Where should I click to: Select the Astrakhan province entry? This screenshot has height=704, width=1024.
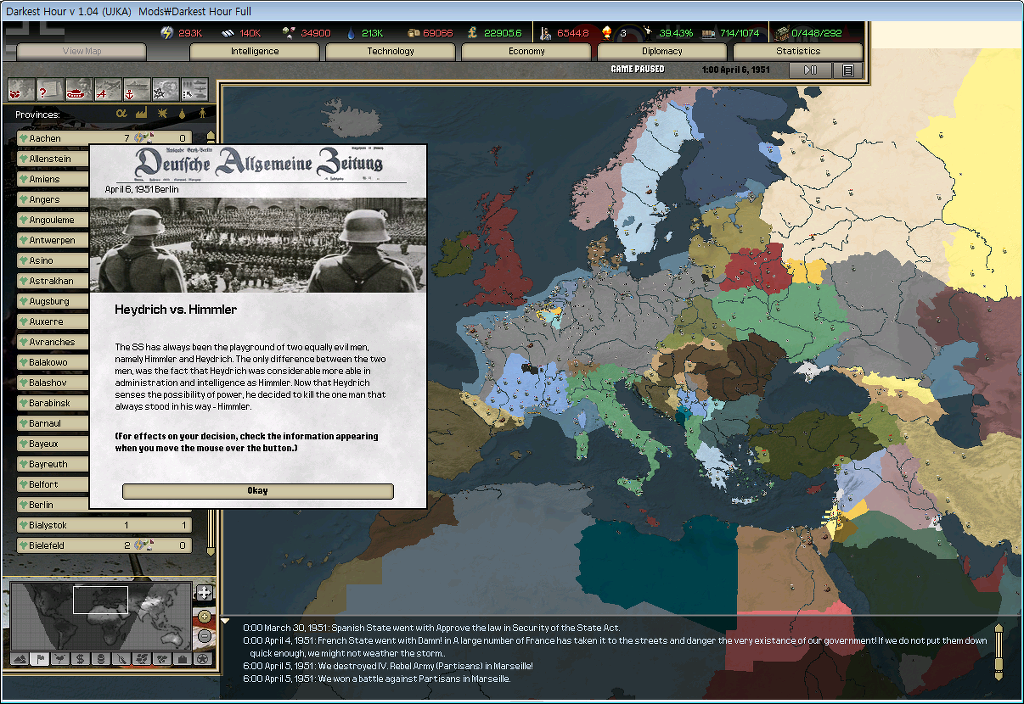53,281
